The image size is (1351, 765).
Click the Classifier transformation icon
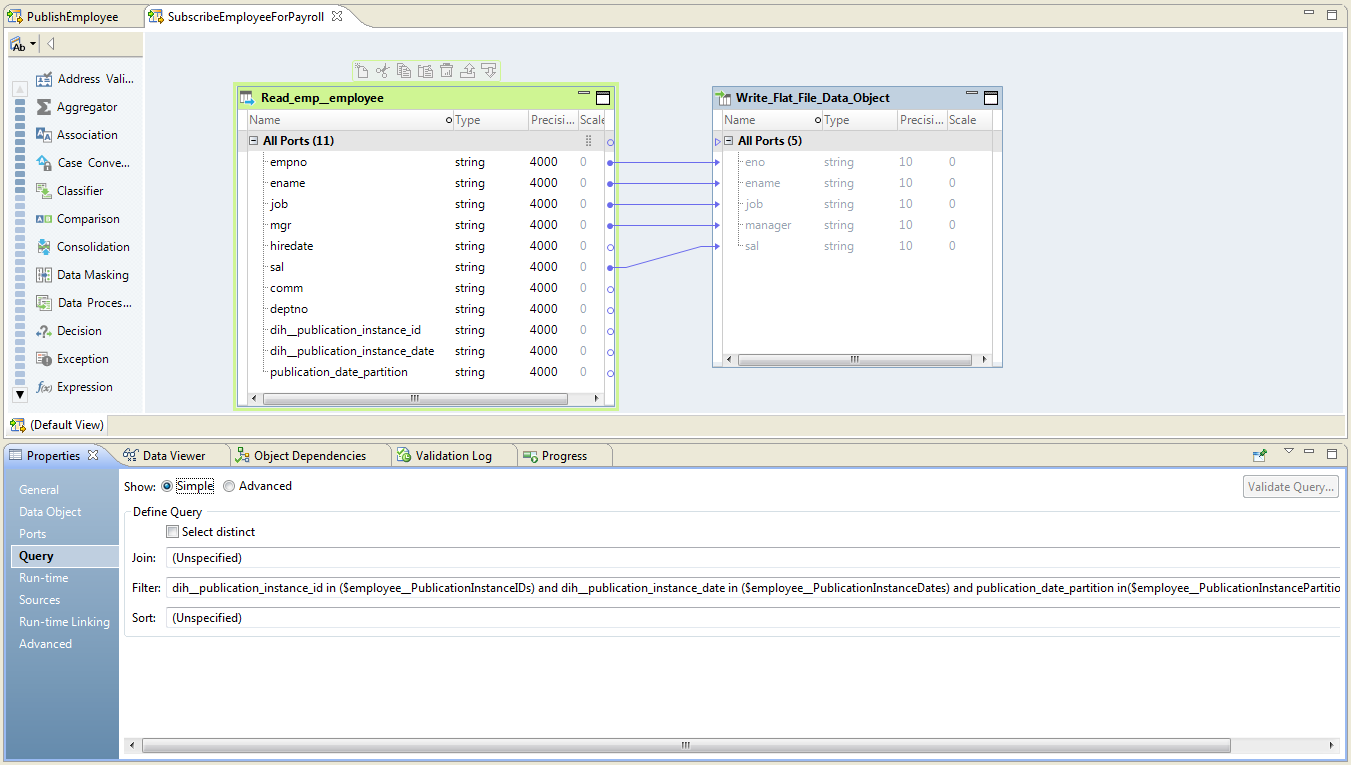44,191
